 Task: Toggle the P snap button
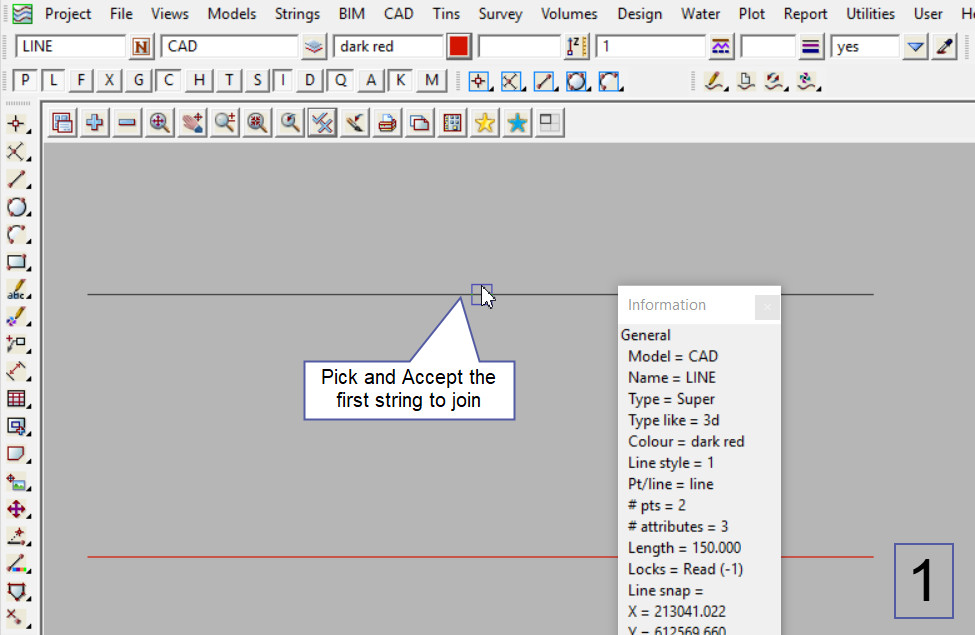click(x=26, y=81)
